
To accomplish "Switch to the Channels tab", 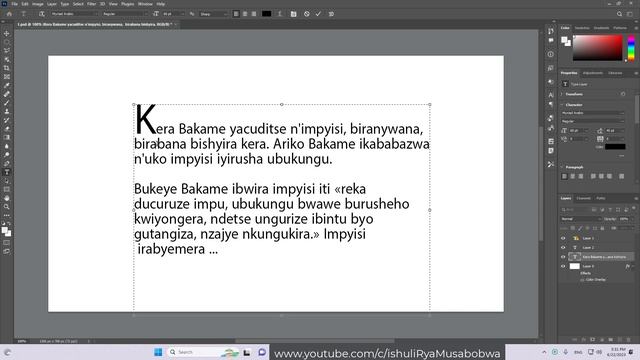I will (583, 198).
